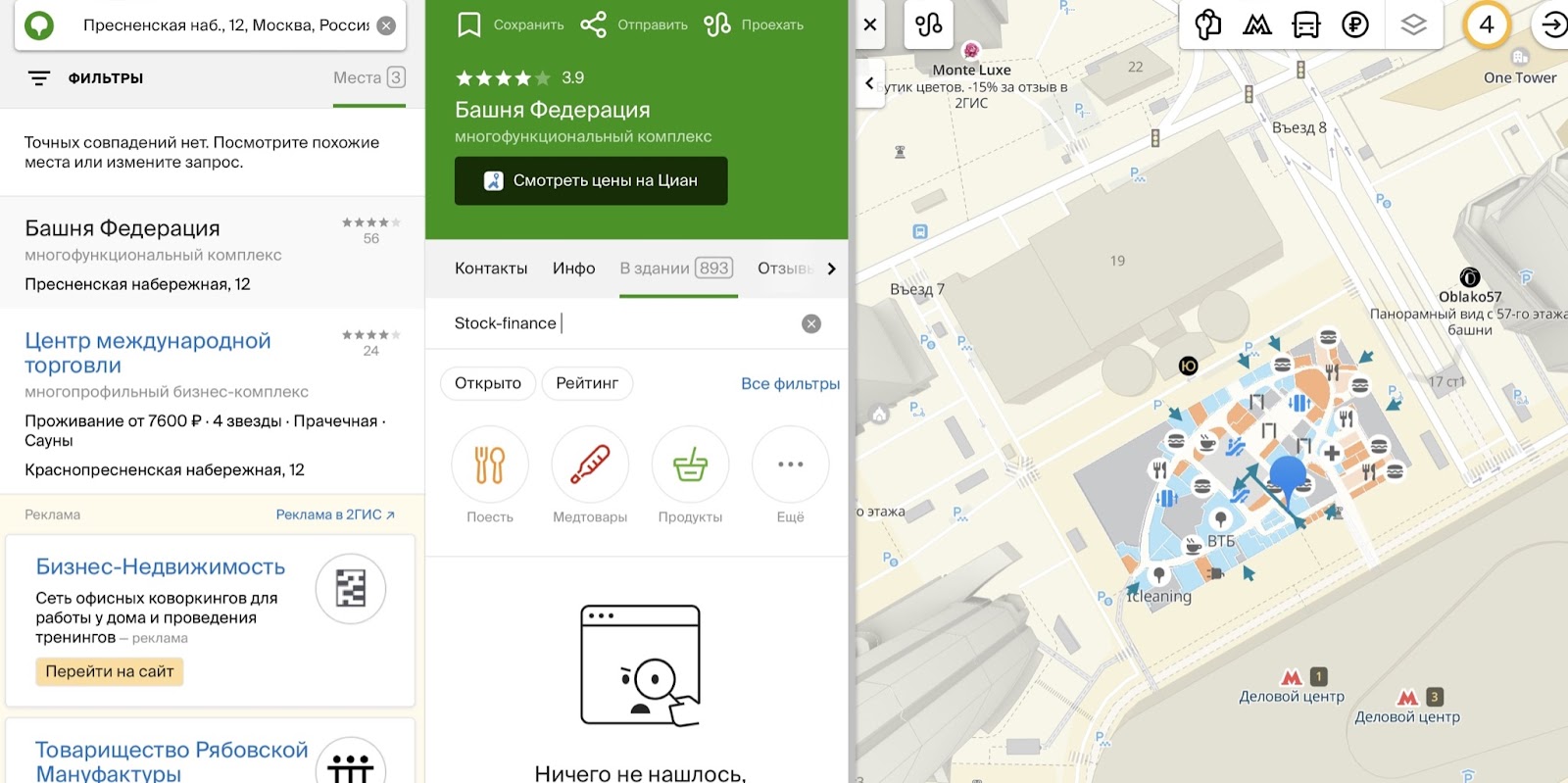The width and height of the screenshot is (1568, 783).
Task: Click the 2GIS green logo icon
Action: 39,25
